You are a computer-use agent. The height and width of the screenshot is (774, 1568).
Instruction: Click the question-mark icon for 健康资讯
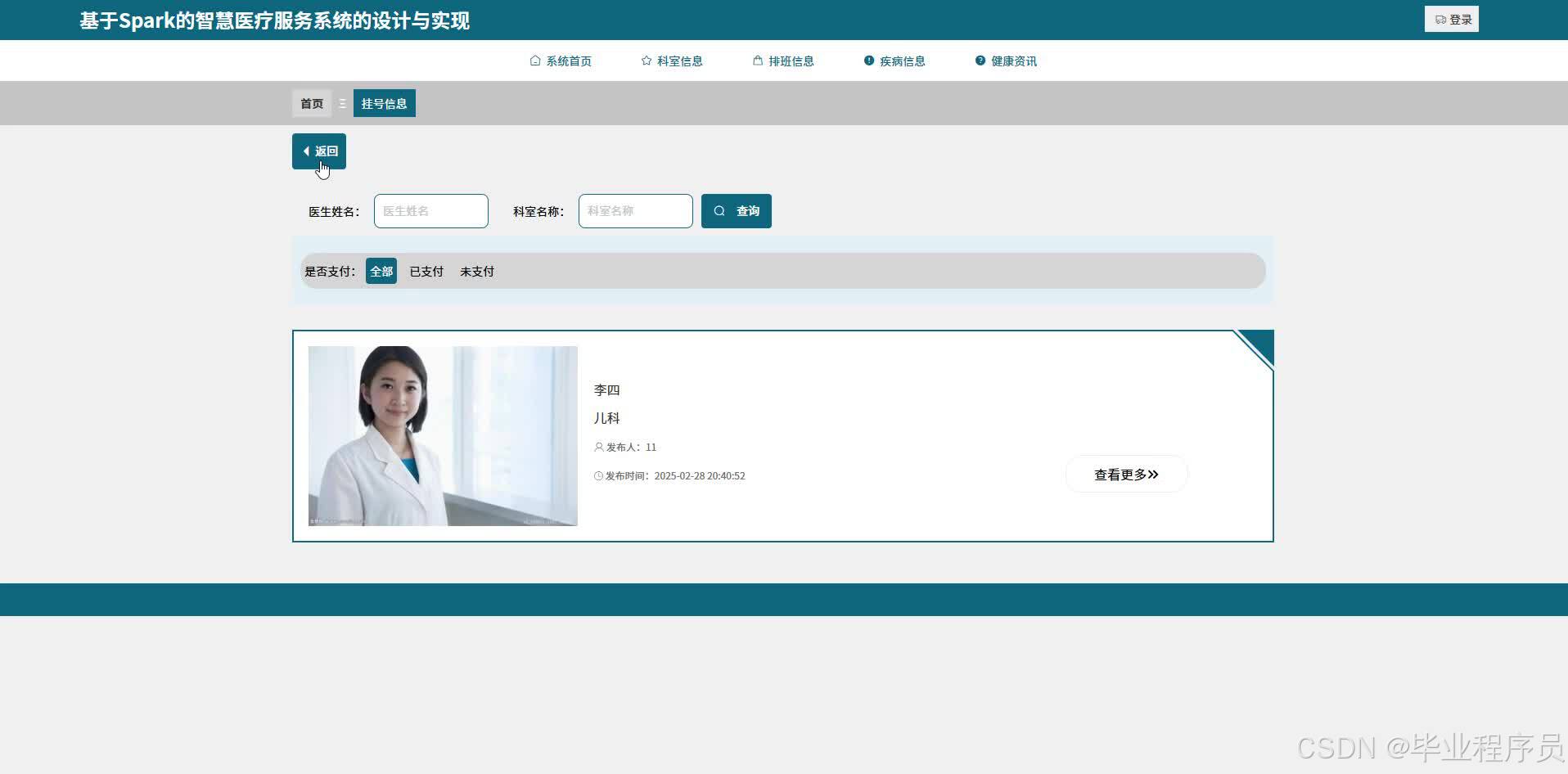(980, 60)
